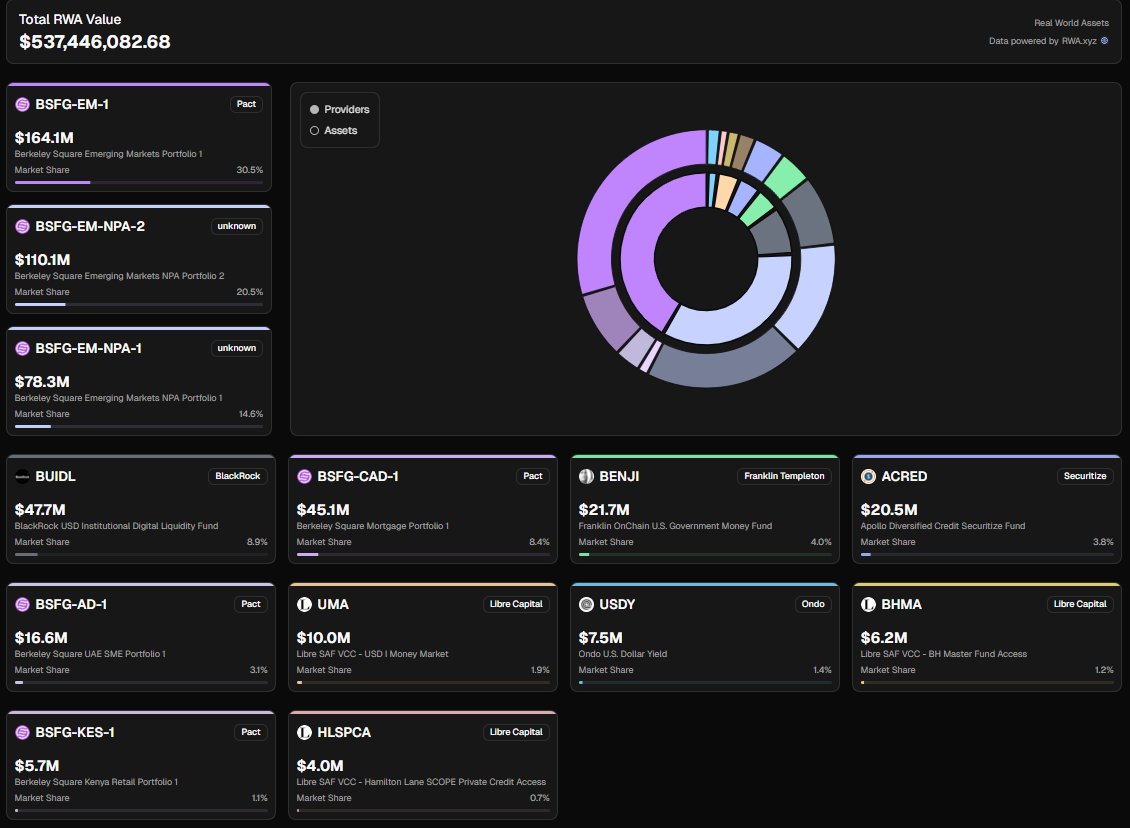The image size is (1130, 828).
Task: Click the unknown tag on BSFG-EM-NPA-1
Action: 236,348
